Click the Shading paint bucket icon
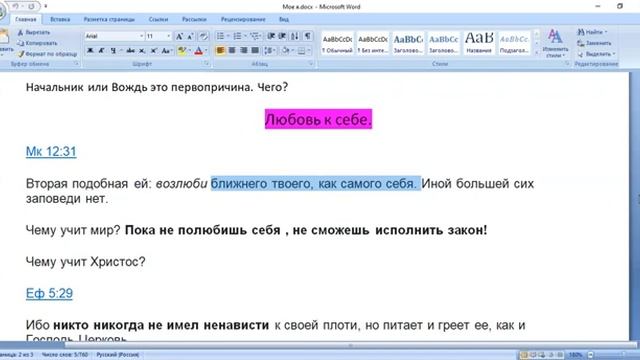This screenshot has height=360, width=640. pos(285,51)
